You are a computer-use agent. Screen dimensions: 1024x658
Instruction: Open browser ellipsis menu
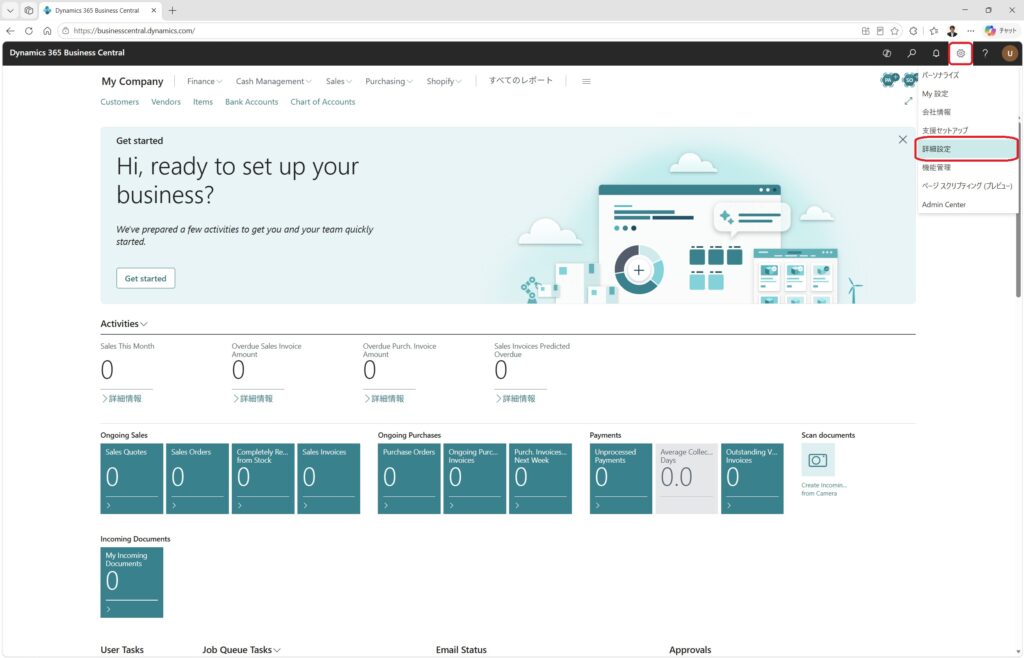coord(970,31)
